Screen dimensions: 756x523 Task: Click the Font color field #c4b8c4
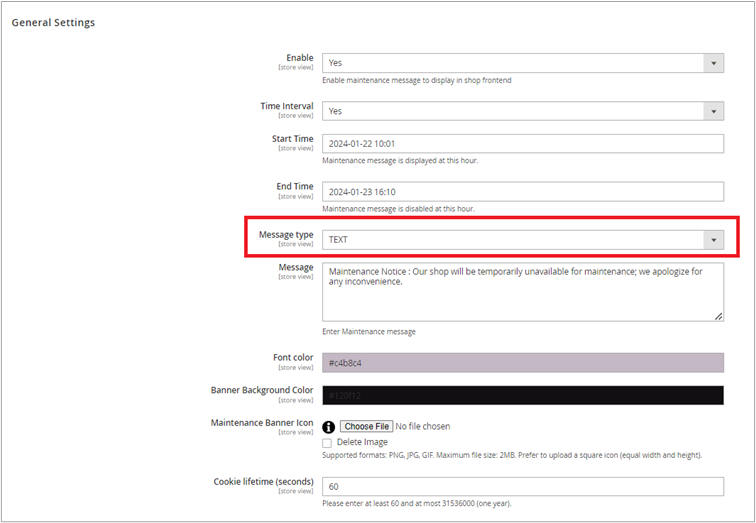(x=522, y=362)
